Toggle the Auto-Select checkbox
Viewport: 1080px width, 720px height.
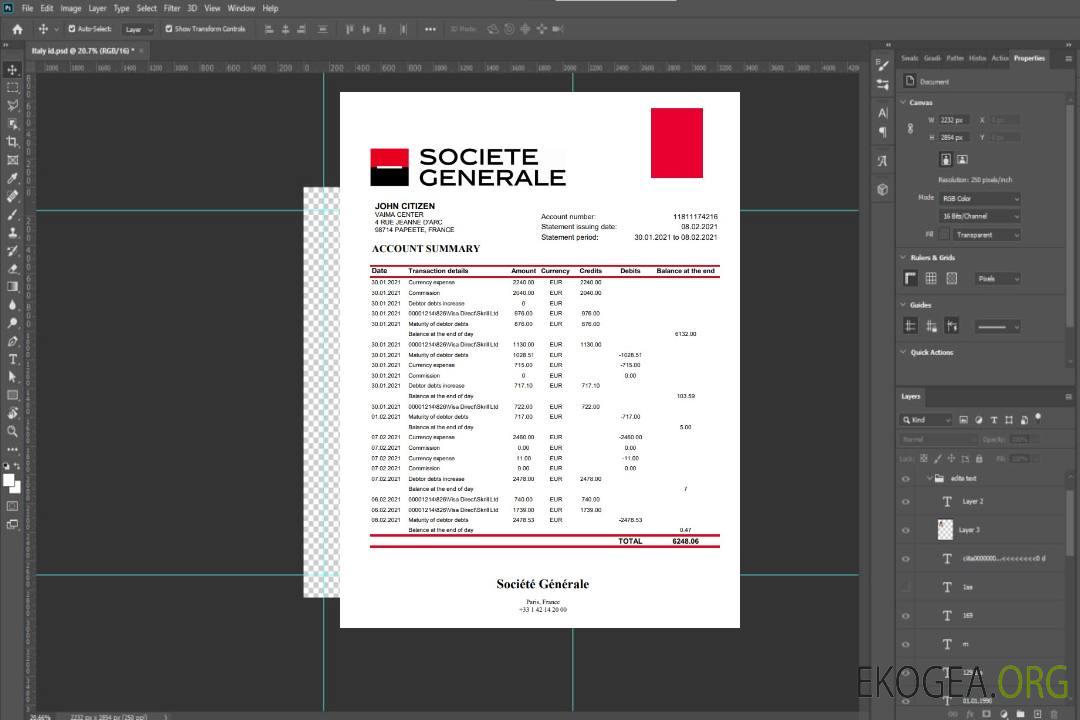pos(72,29)
